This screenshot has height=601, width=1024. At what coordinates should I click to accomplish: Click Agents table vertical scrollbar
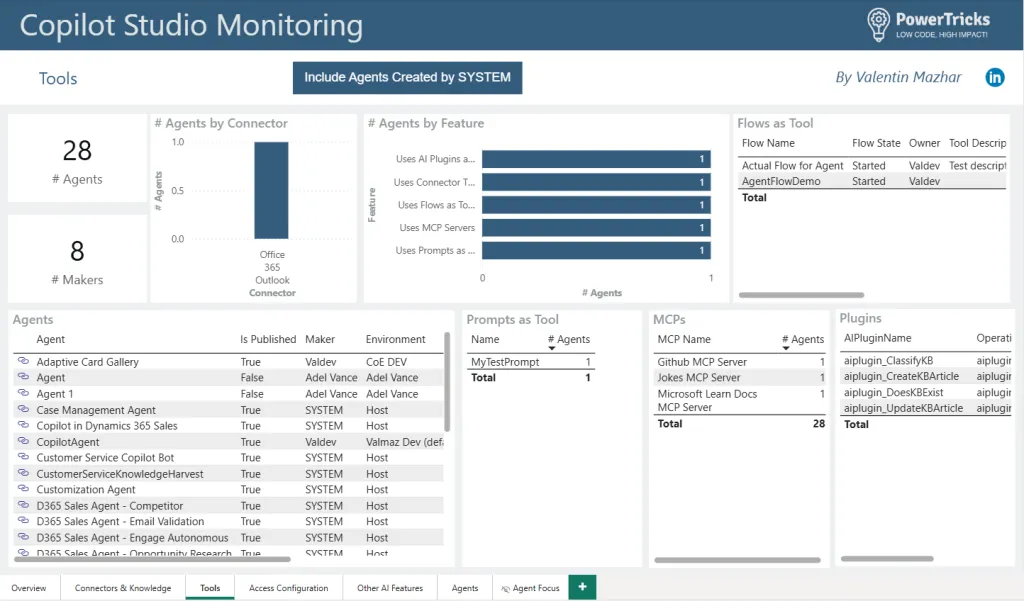447,382
